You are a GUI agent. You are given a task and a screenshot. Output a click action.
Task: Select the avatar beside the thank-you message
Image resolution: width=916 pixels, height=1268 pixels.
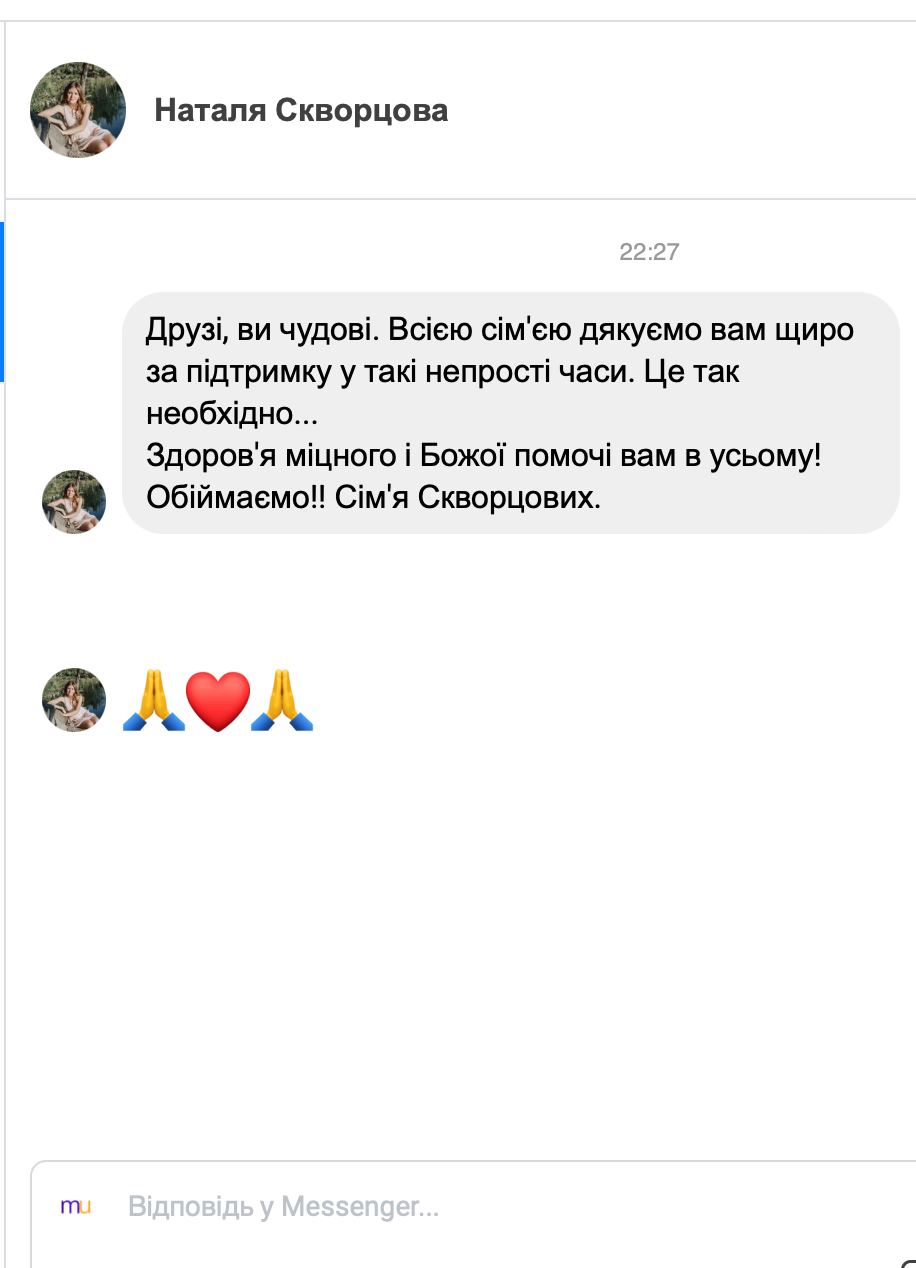74,502
